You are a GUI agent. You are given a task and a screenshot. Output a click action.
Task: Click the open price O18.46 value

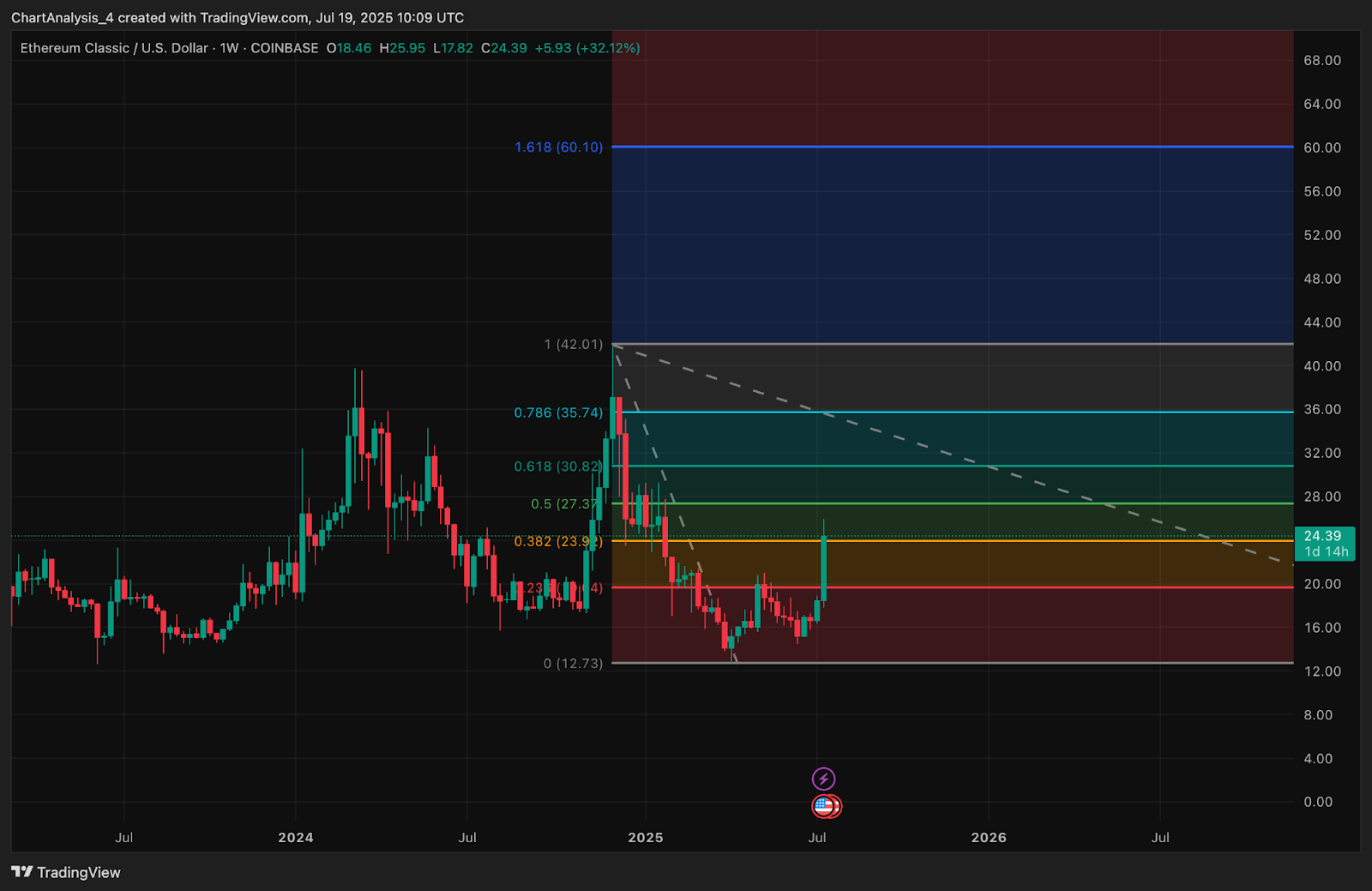pos(349,48)
